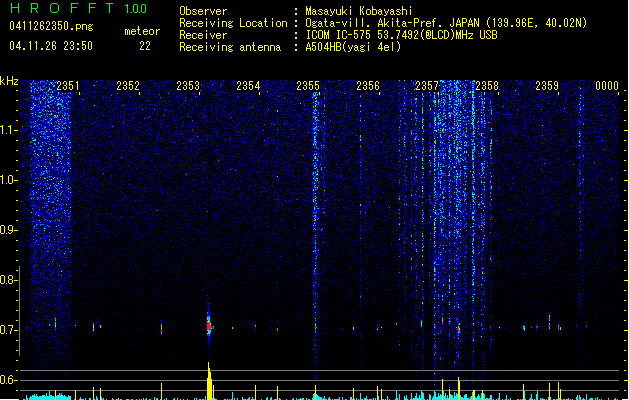Screen dimensions: 629x400
Task: Click the 2359 time marker
Action: (547, 85)
